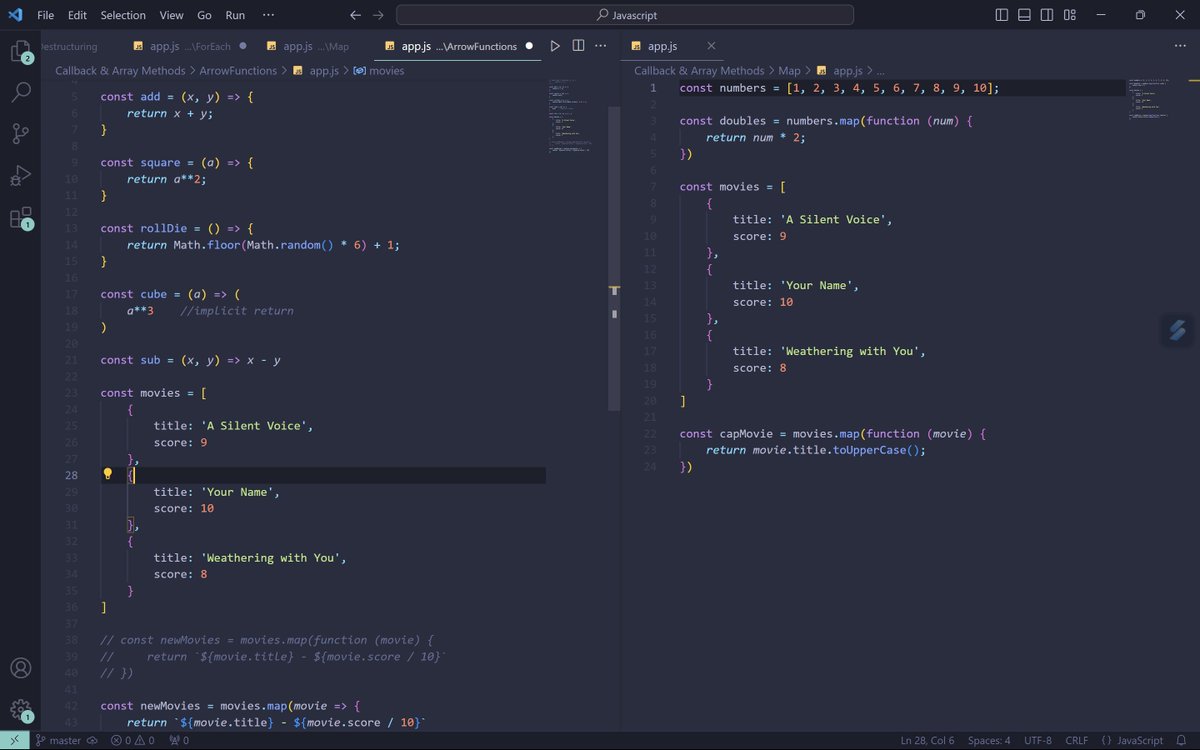Open the Source Control view
Viewport: 1200px width, 750px height.
pos(20,133)
